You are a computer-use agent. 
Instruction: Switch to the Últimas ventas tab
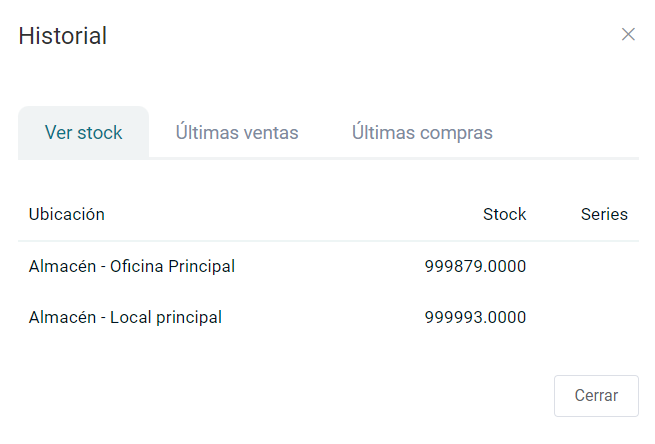[237, 132]
